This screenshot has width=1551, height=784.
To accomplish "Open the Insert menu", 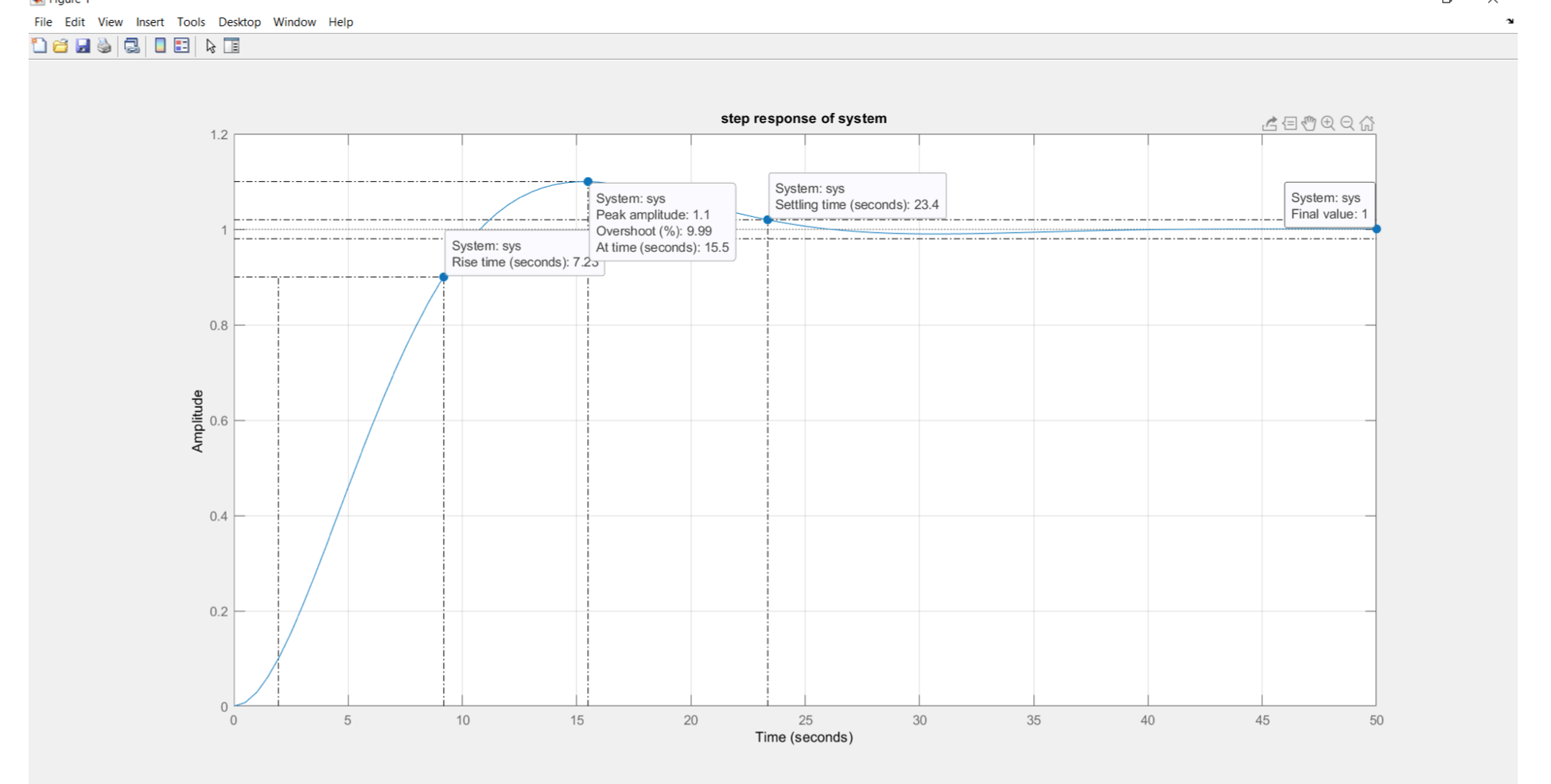I will tap(150, 21).
